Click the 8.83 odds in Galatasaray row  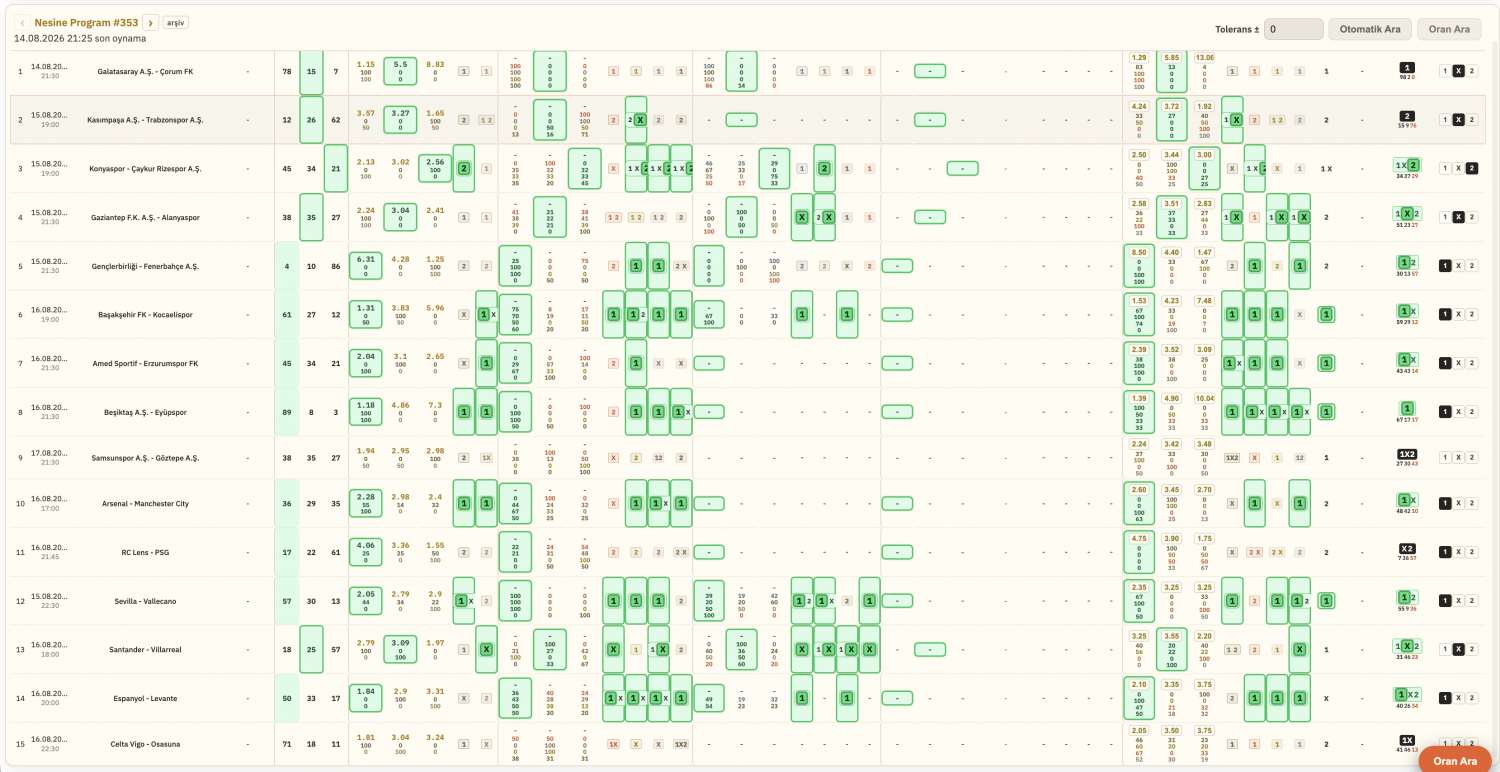coord(435,64)
